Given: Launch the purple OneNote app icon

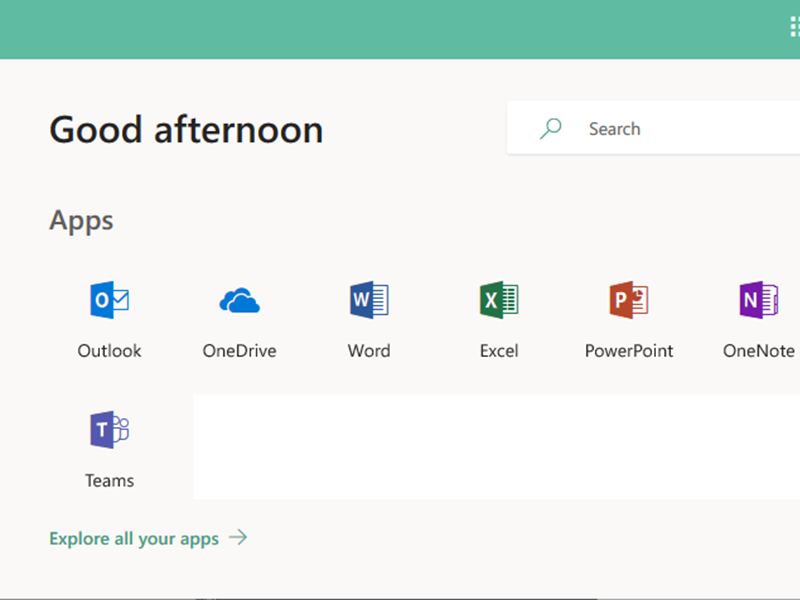Looking at the screenshot, I should [x=758, y=300].
